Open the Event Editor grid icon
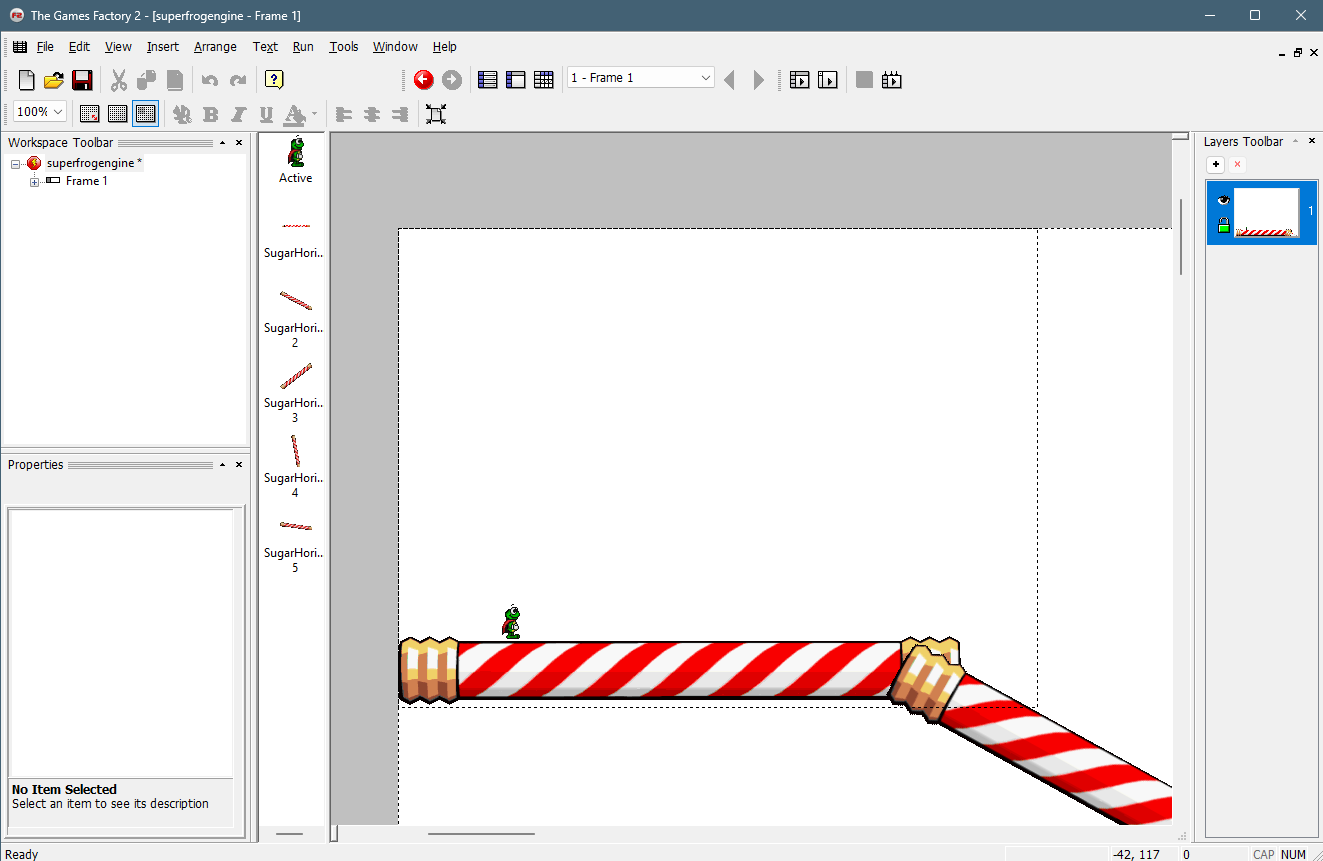The image size is (1323, 861). [544, 80]
